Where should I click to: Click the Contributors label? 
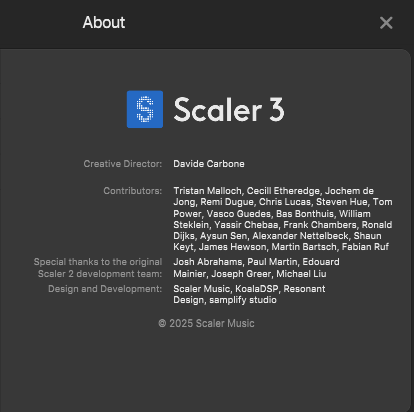133,191
